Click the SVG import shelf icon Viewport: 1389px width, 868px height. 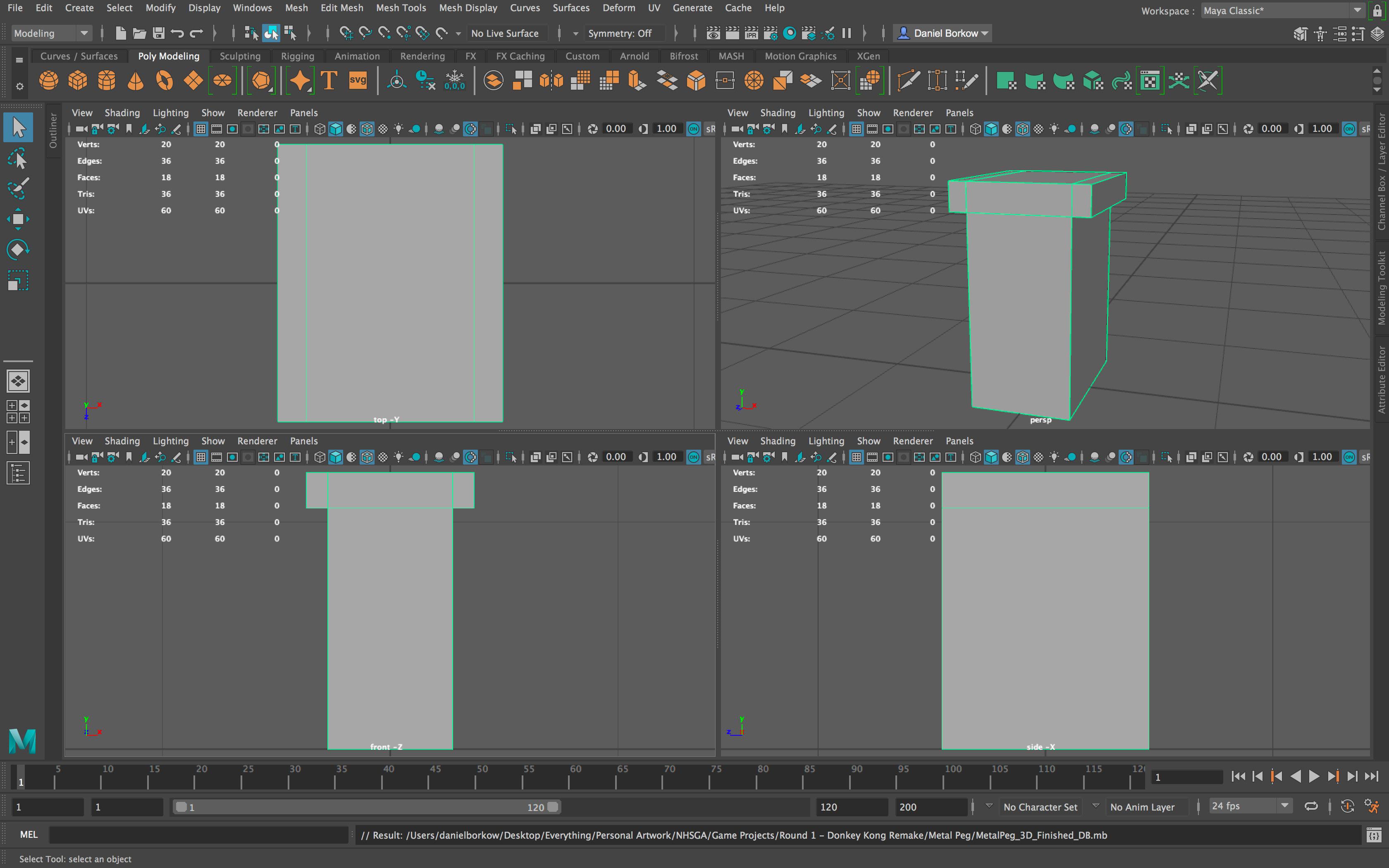coord(358,80)
